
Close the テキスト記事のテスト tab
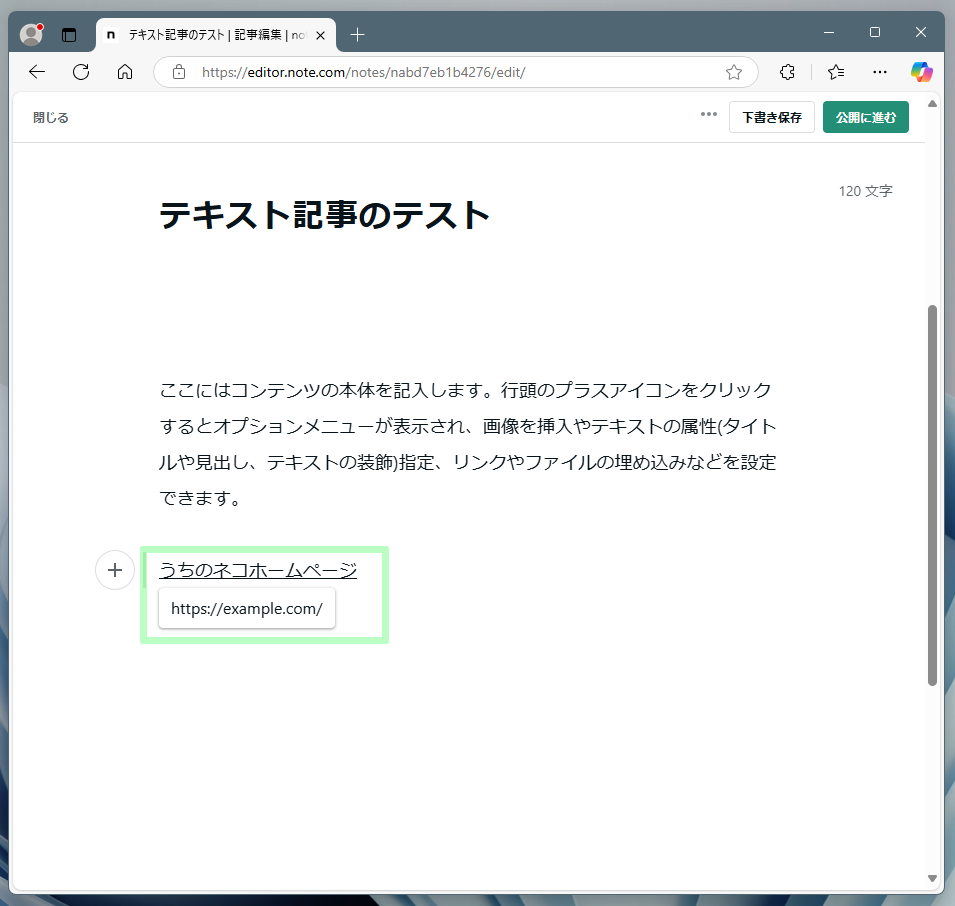tap(320, 35)
